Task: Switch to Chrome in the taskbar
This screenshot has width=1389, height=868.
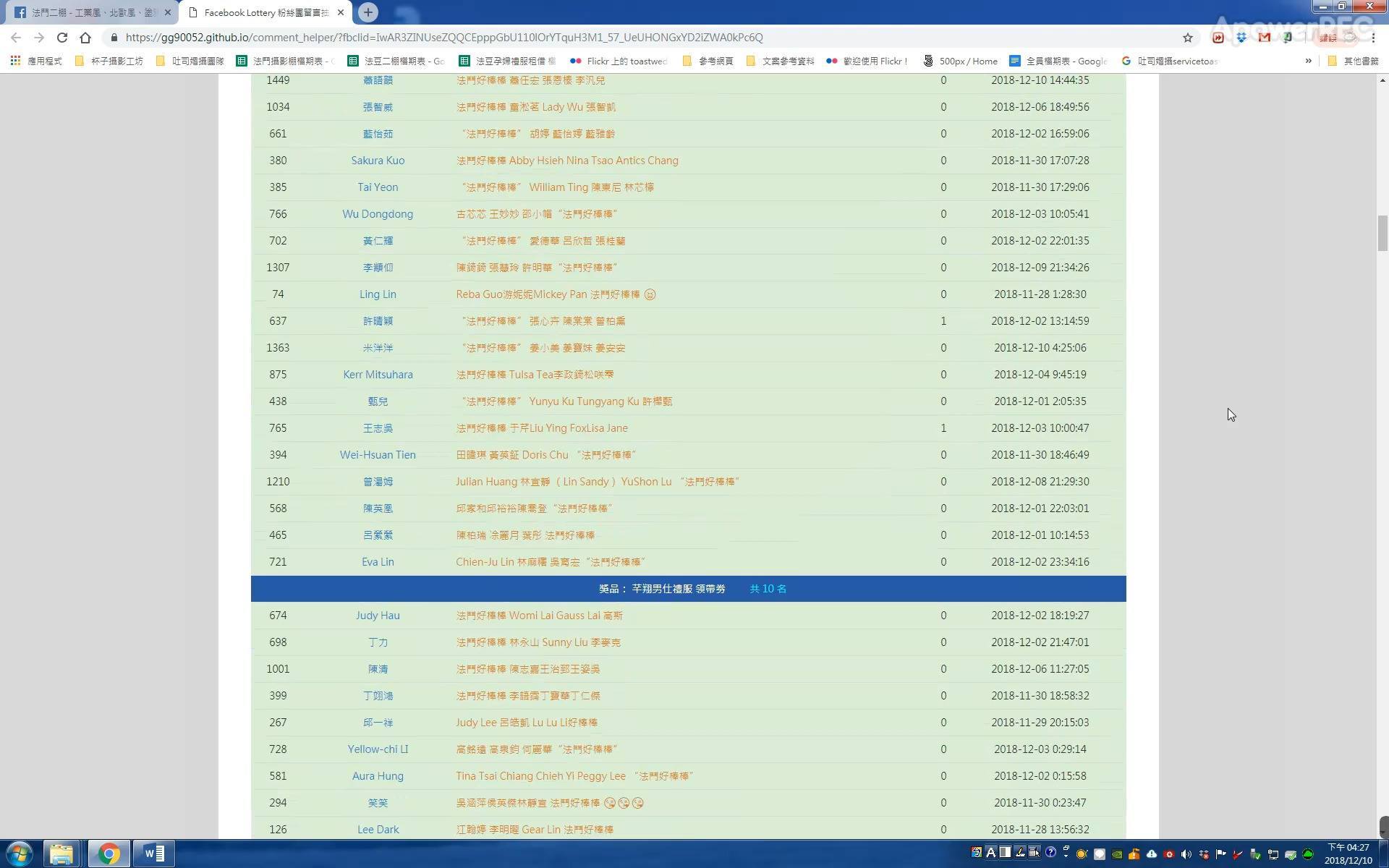Action: pyautogui.click(x=109, y=854)
